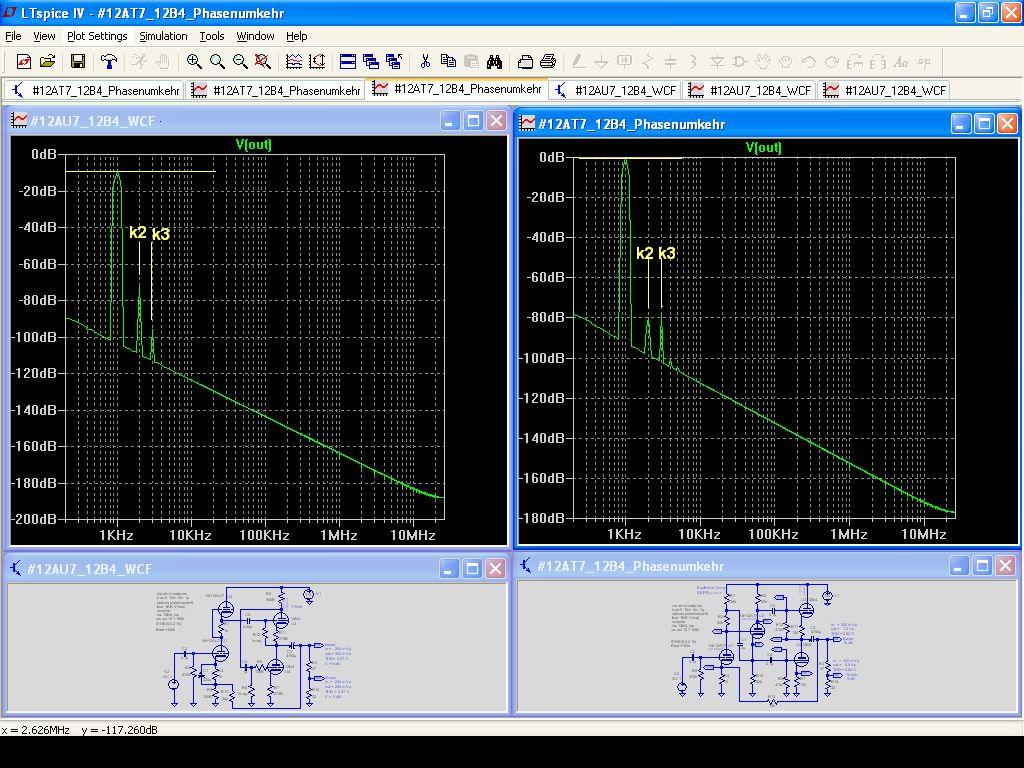This screenshot has width=1024, height=768.
Task: Click V(out) trace label in #12AU7_12B4_WCF plot
Action: tap(254, 145)
